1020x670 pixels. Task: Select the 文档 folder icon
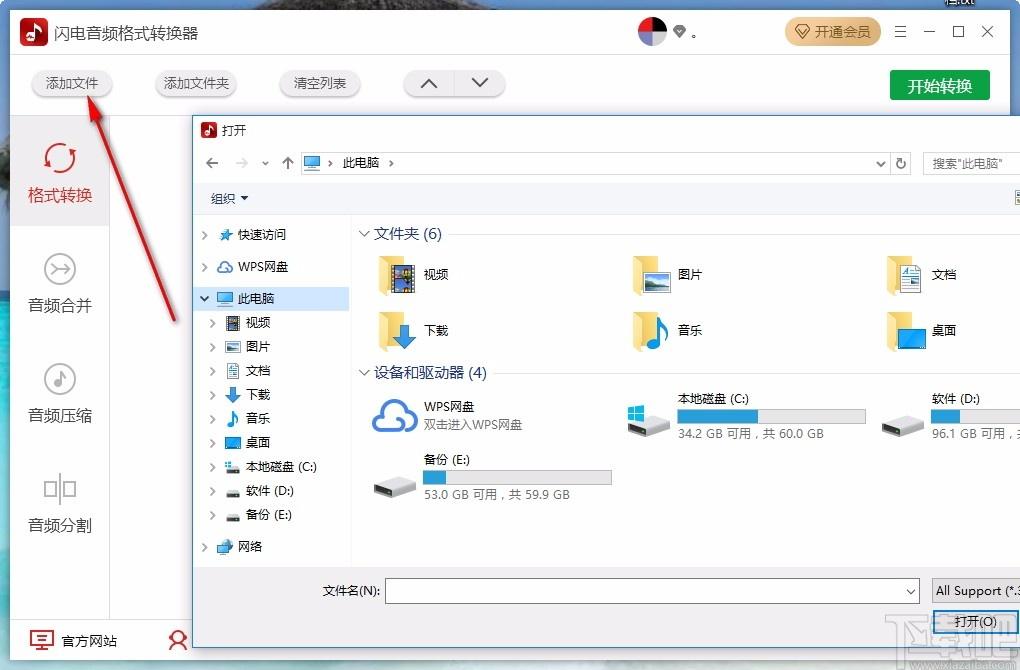click(x=906, y=275)
